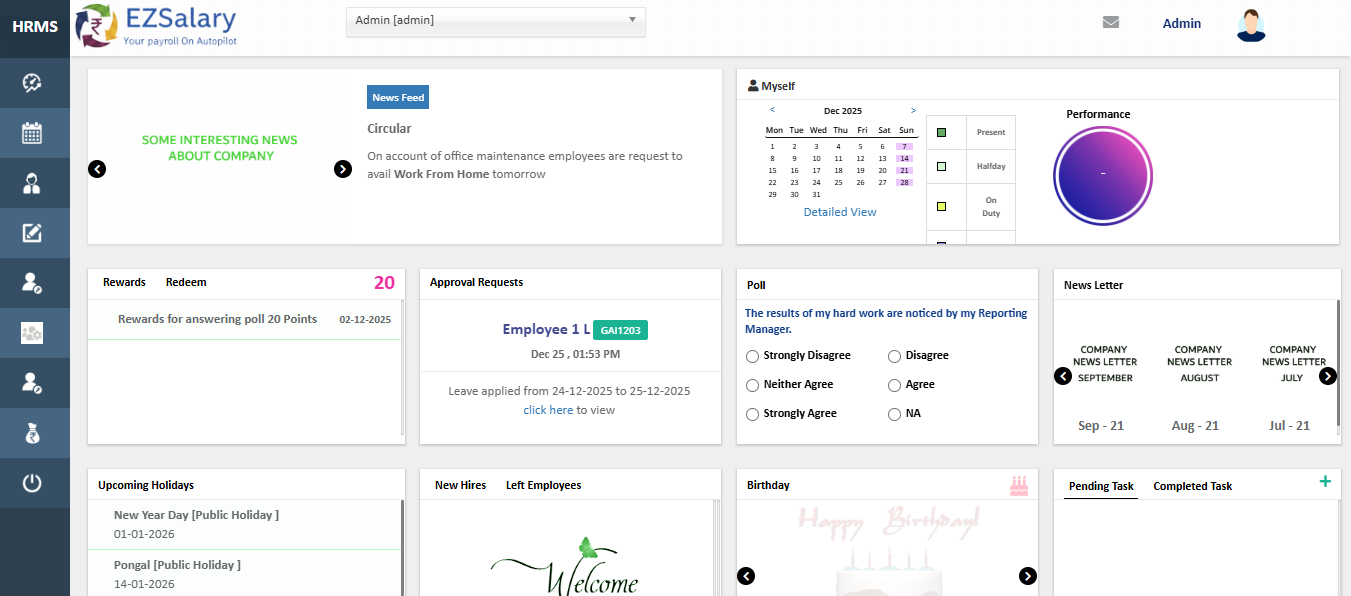Image resolution: width=1351 pixels, height=596 pixels.
Task: Switch to the Completed Task tab
Action: [x=1192, y=487]
